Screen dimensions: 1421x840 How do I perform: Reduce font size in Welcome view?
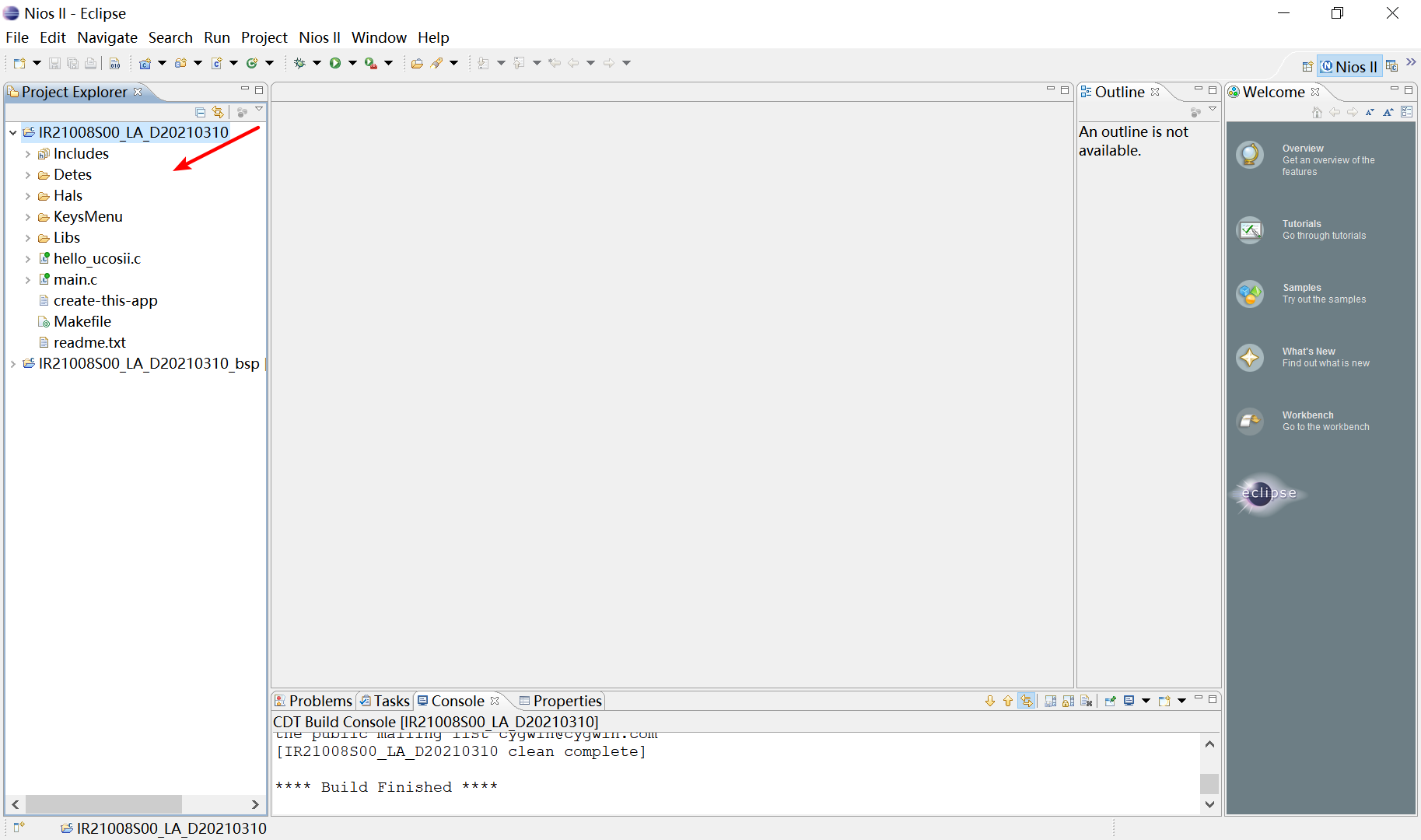tap(1370, 112)
